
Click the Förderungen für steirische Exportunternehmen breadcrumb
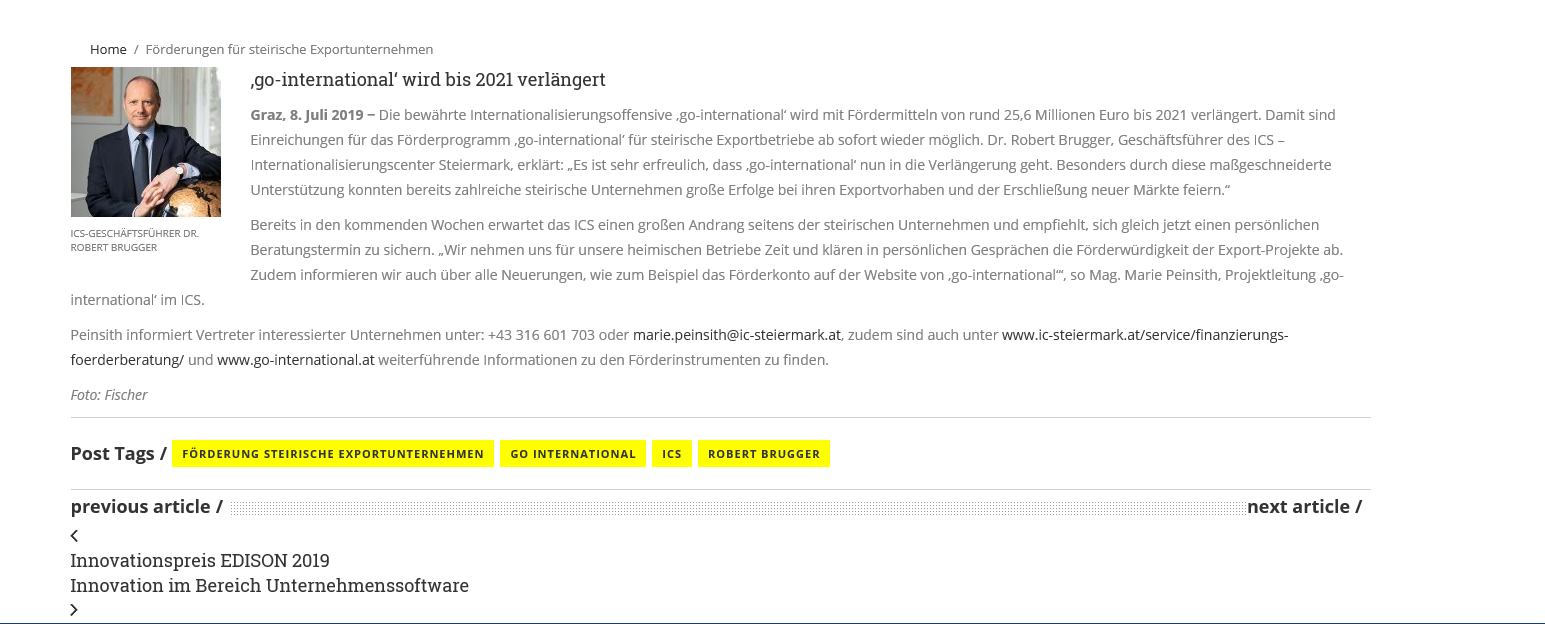[x=289, y=49]
